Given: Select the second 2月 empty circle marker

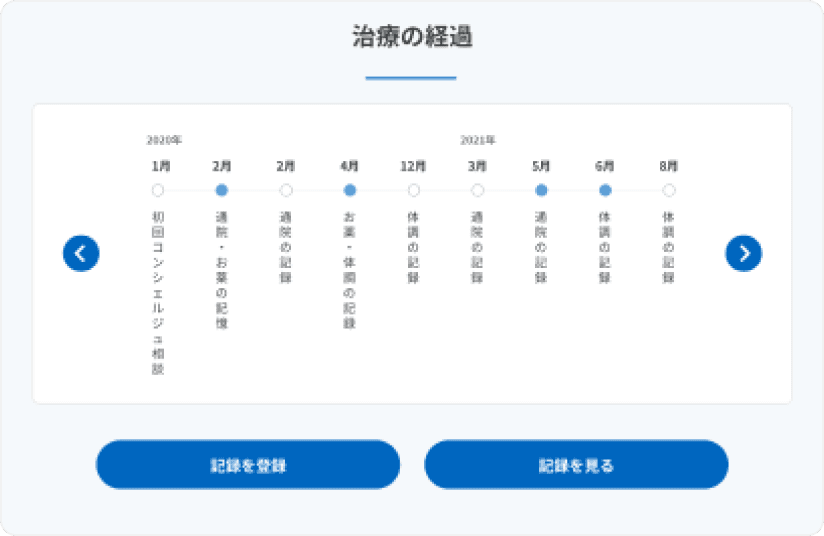Looking at the screenshot, I should pyautogui.click(x=286, y=190).
